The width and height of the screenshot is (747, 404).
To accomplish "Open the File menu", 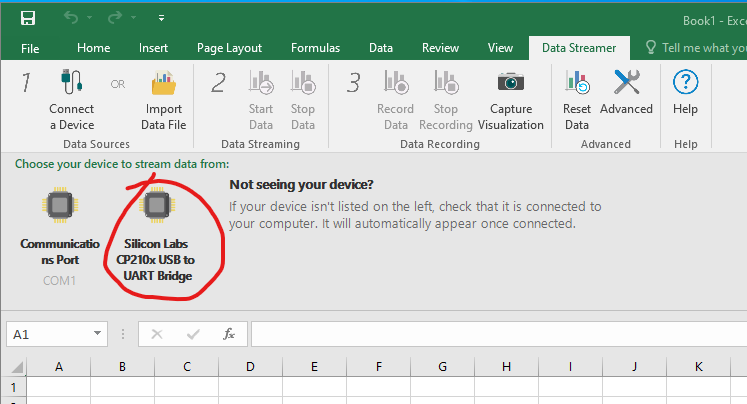I will coord(30,48).
